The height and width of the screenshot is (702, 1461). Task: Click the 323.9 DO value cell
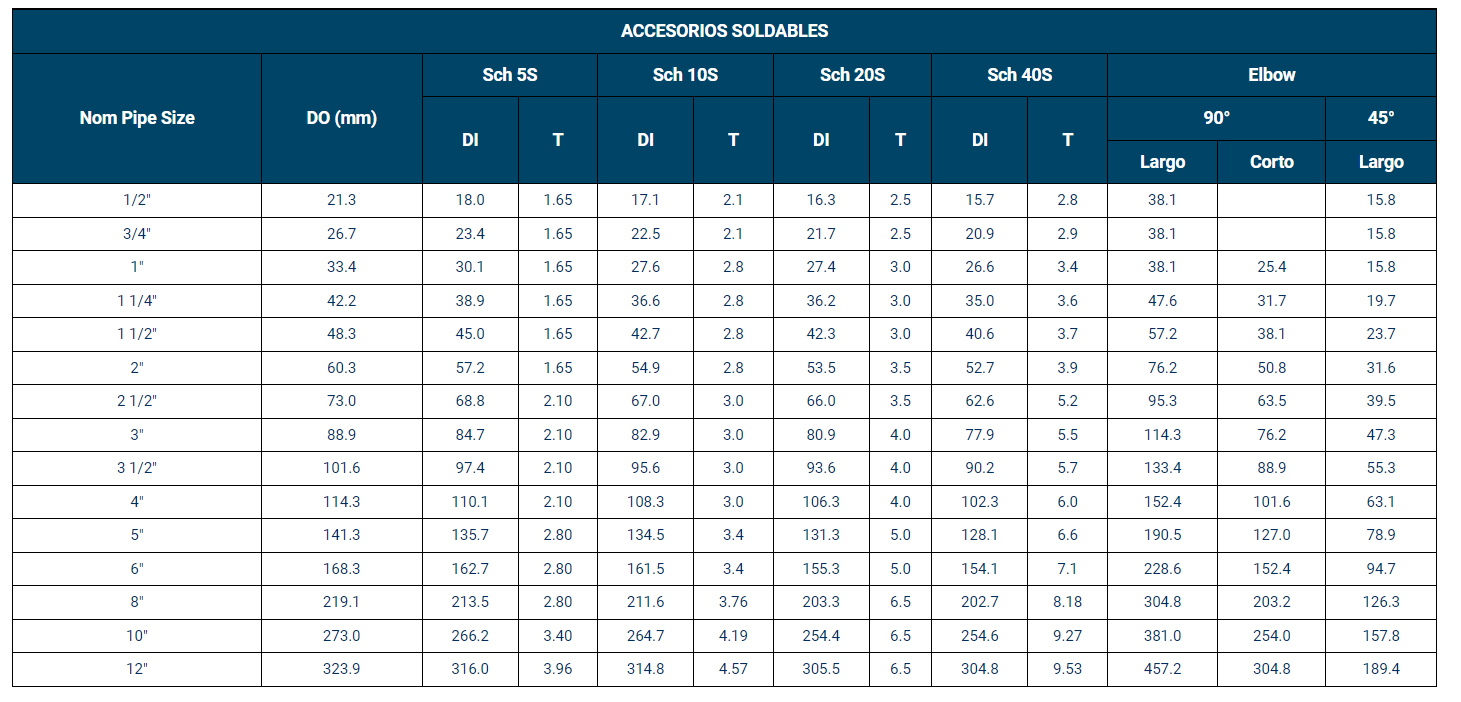point(342,669)
